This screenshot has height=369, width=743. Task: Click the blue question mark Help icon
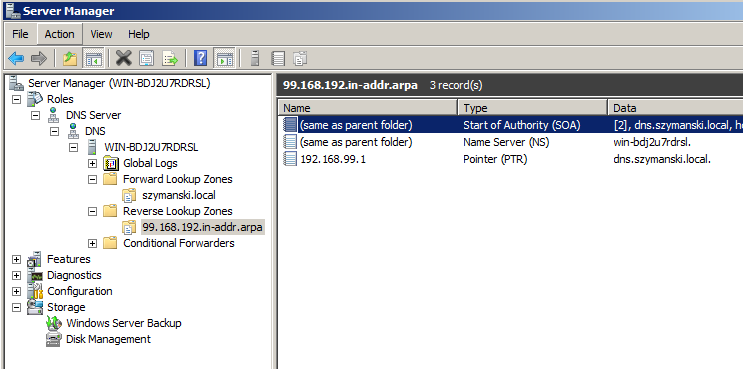201,59
